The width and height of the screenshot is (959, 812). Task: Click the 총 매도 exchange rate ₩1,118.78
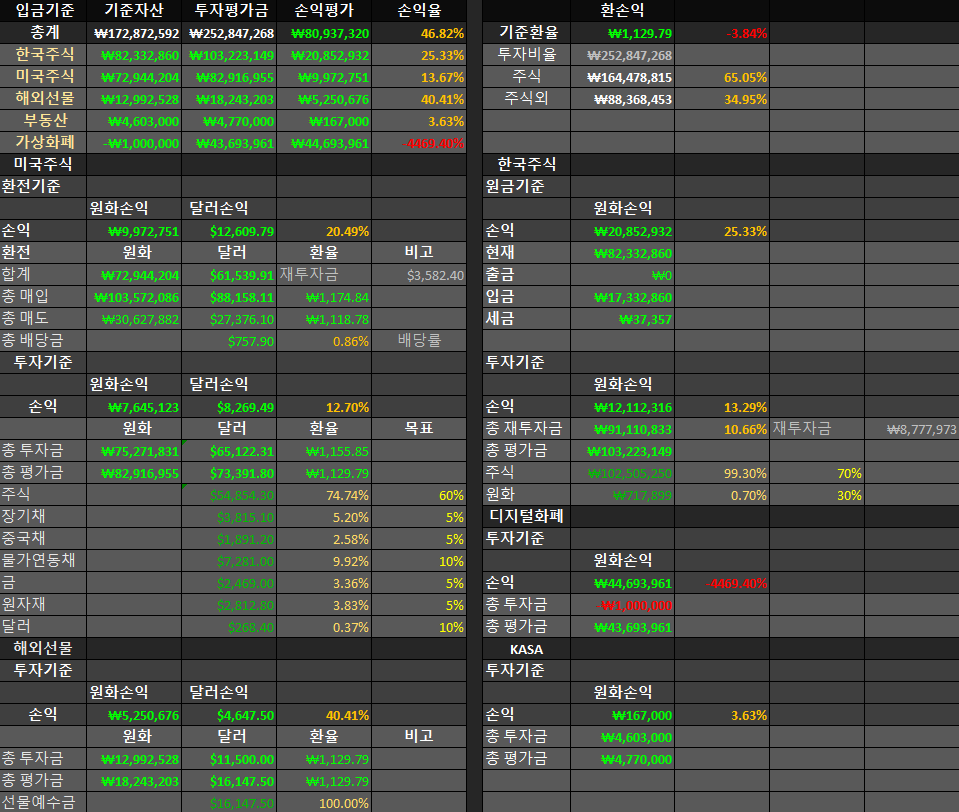pos(324,319)
